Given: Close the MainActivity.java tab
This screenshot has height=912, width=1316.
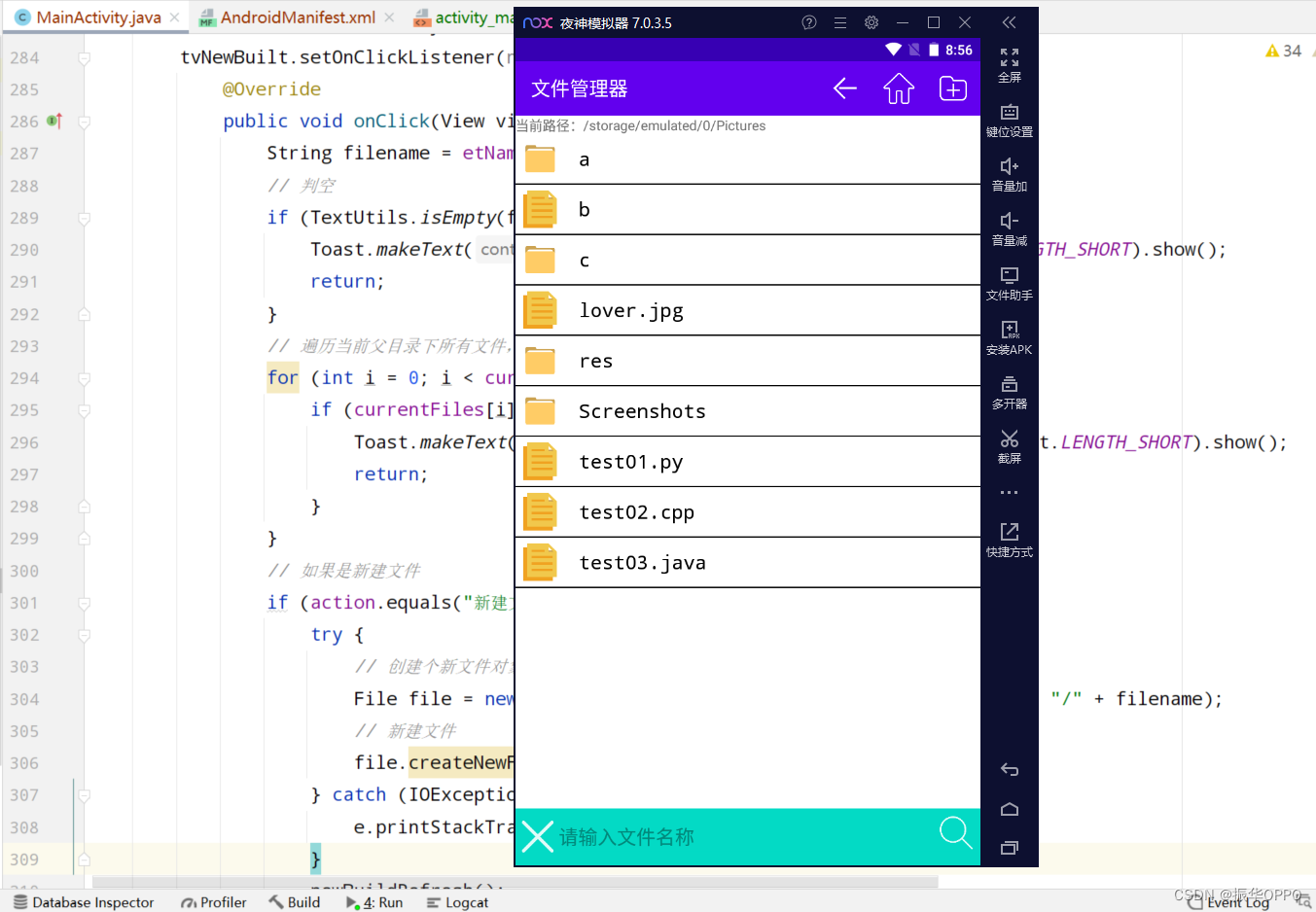Looking at the screenshot, I should click(x=174, y=18).
